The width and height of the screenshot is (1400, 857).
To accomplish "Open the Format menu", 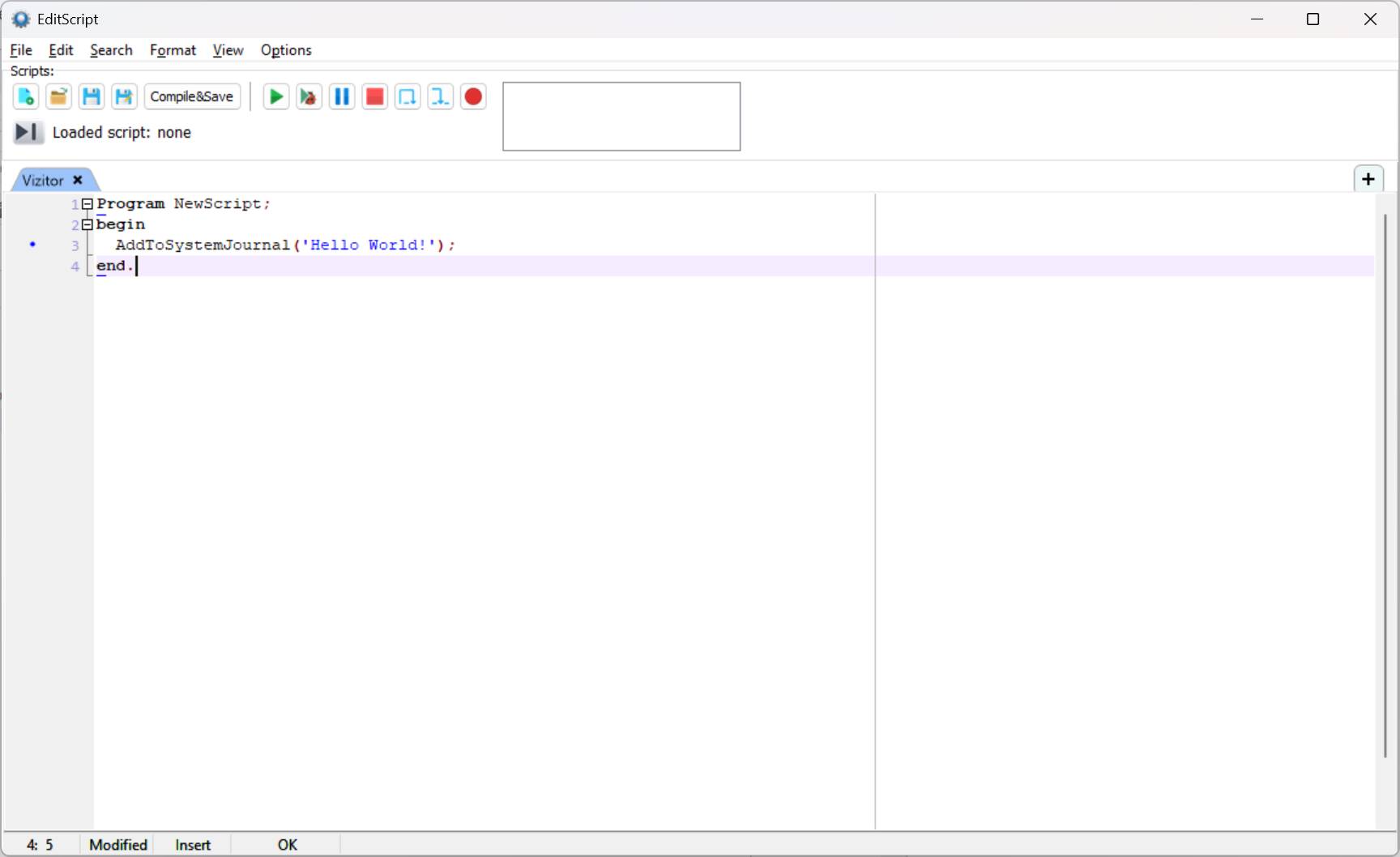I will [173, 50].
